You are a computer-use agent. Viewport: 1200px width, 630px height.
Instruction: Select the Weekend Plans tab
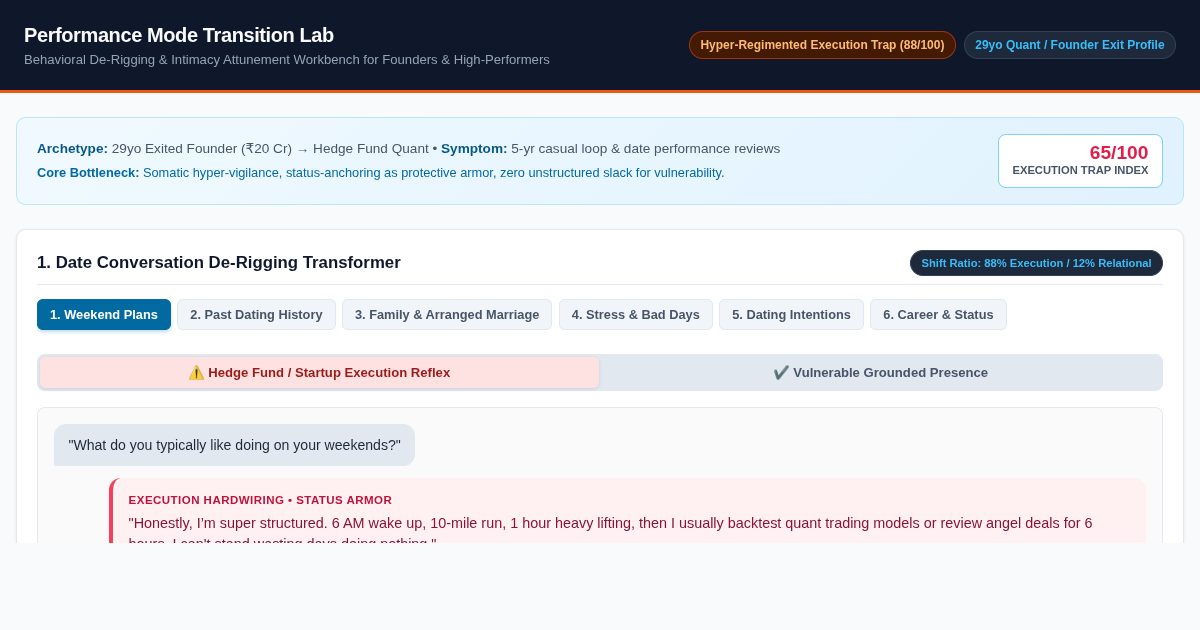click(104, 315)
